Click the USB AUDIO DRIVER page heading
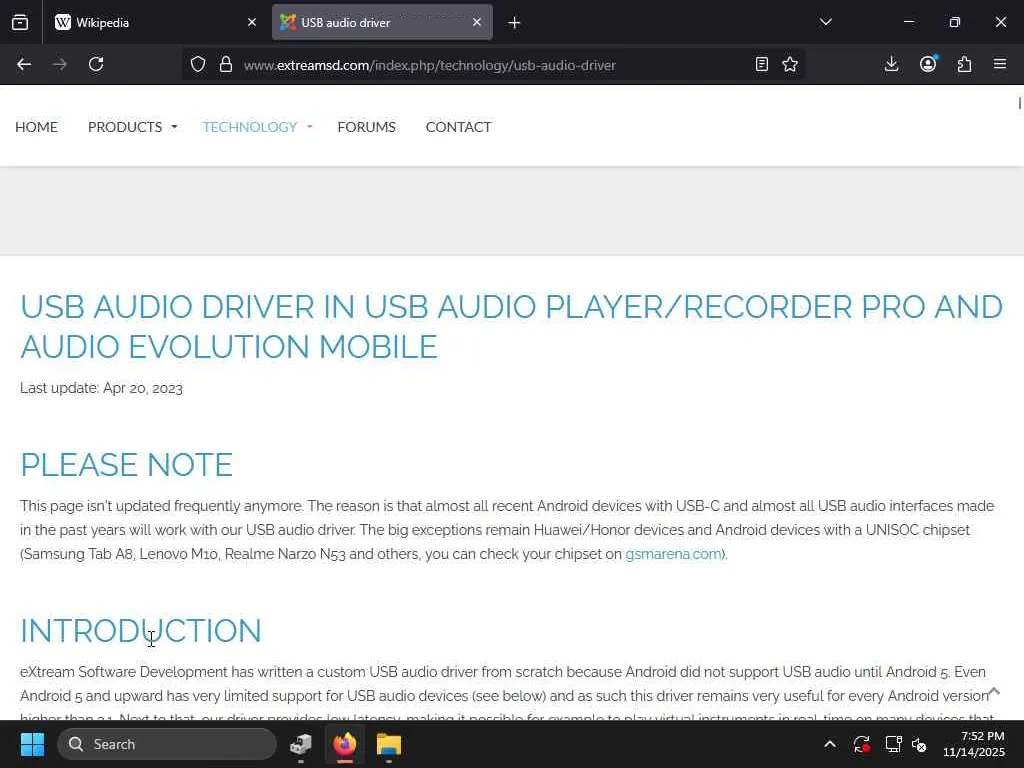 pyautogui.click(x=511, y=327)
